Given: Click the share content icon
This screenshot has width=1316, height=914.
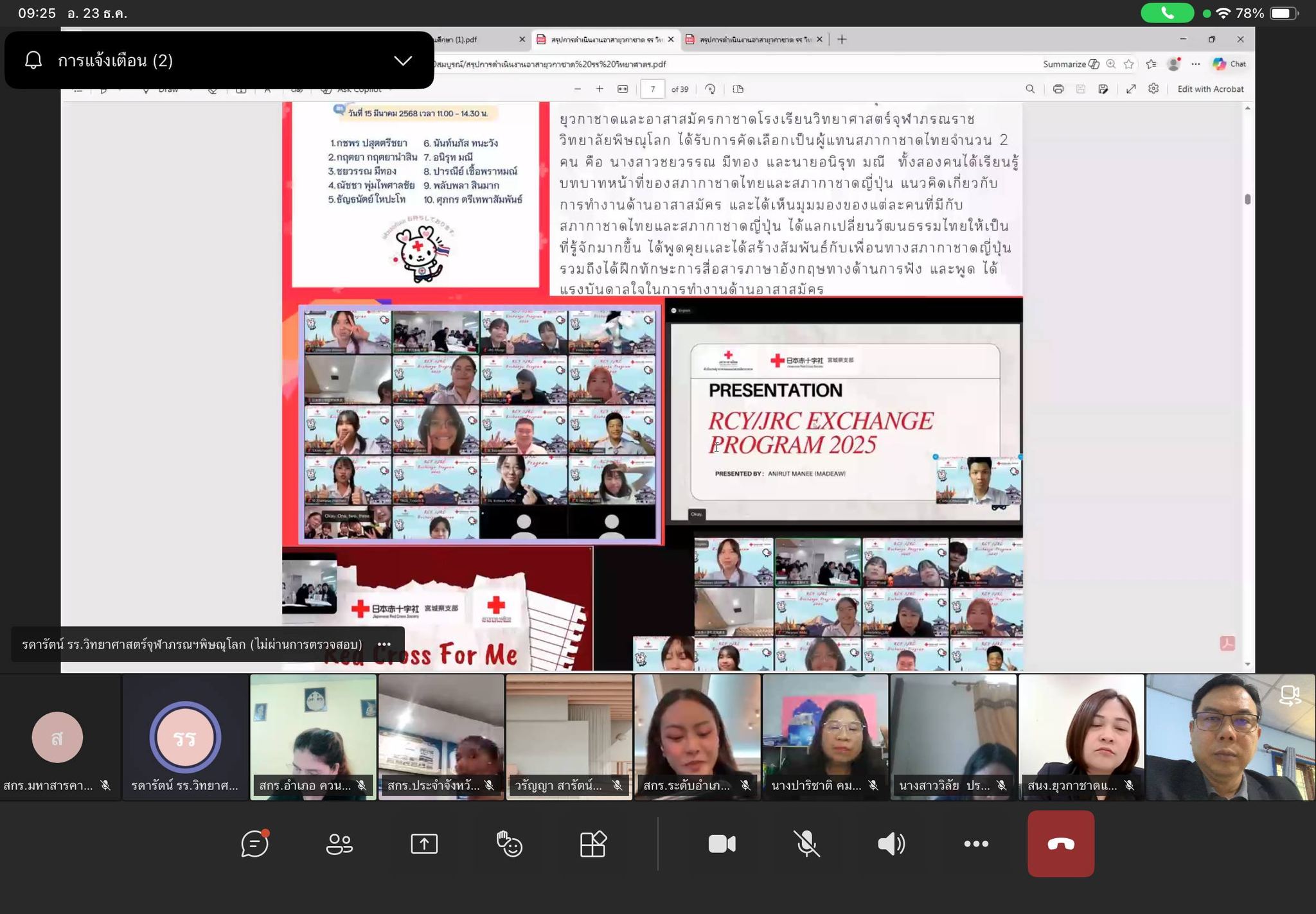Looking at the screenshot, I should (x=424, y=843).
